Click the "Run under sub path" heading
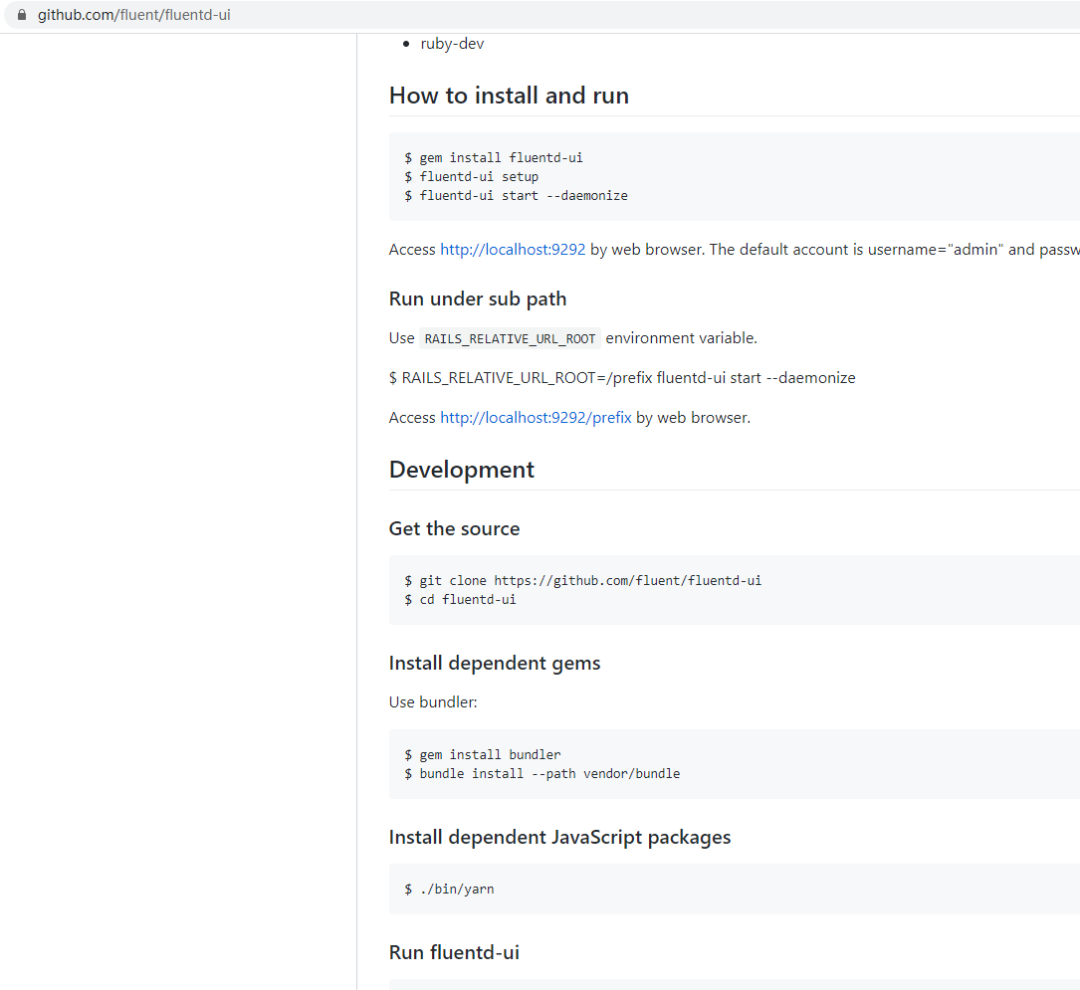This screenshot has width=1080, height=990. pyautogui.click(x=477, y=299)
